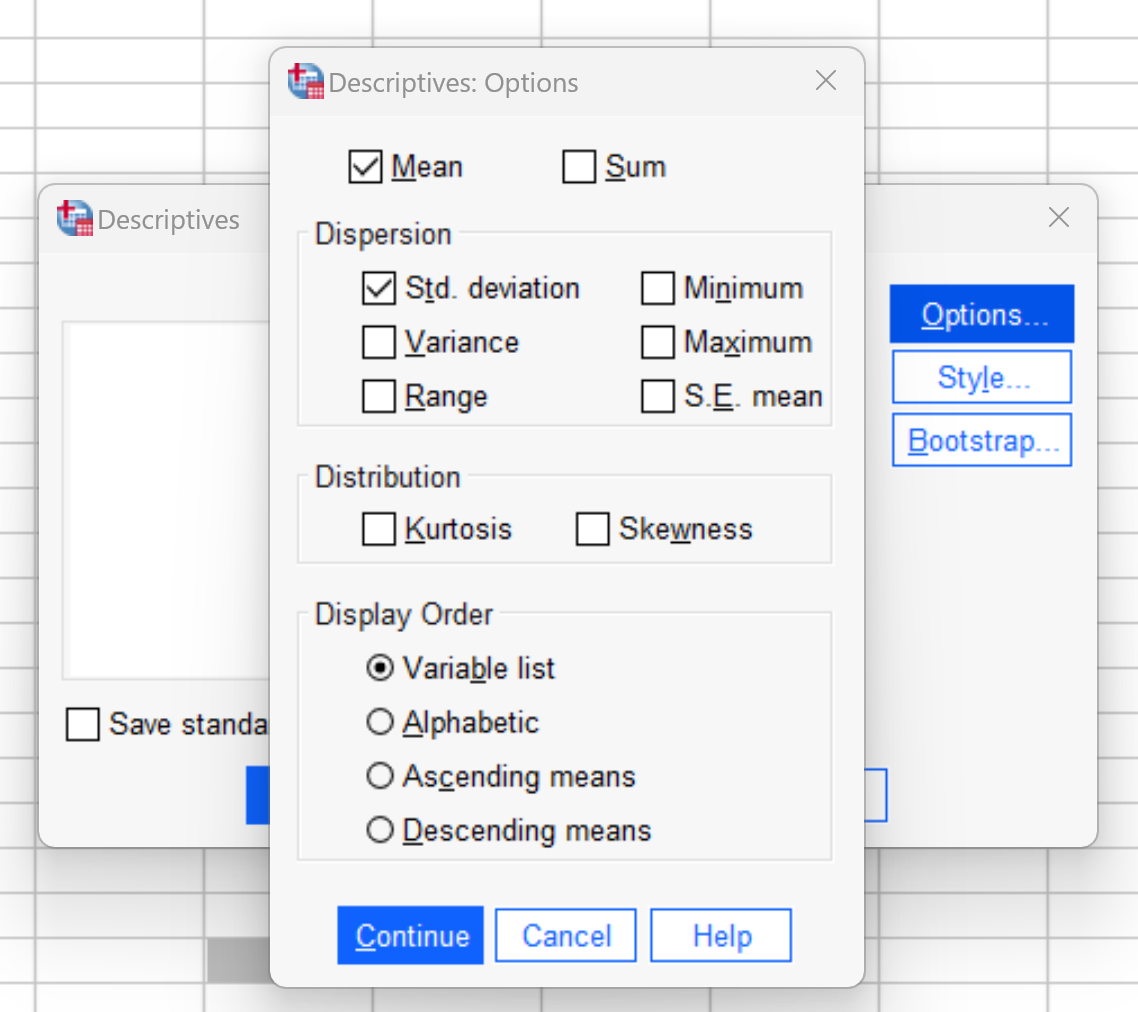The height and width of the screenshot is (1012, 1138).
Task: Select Ascending means ordering
Action: point(380,776)
